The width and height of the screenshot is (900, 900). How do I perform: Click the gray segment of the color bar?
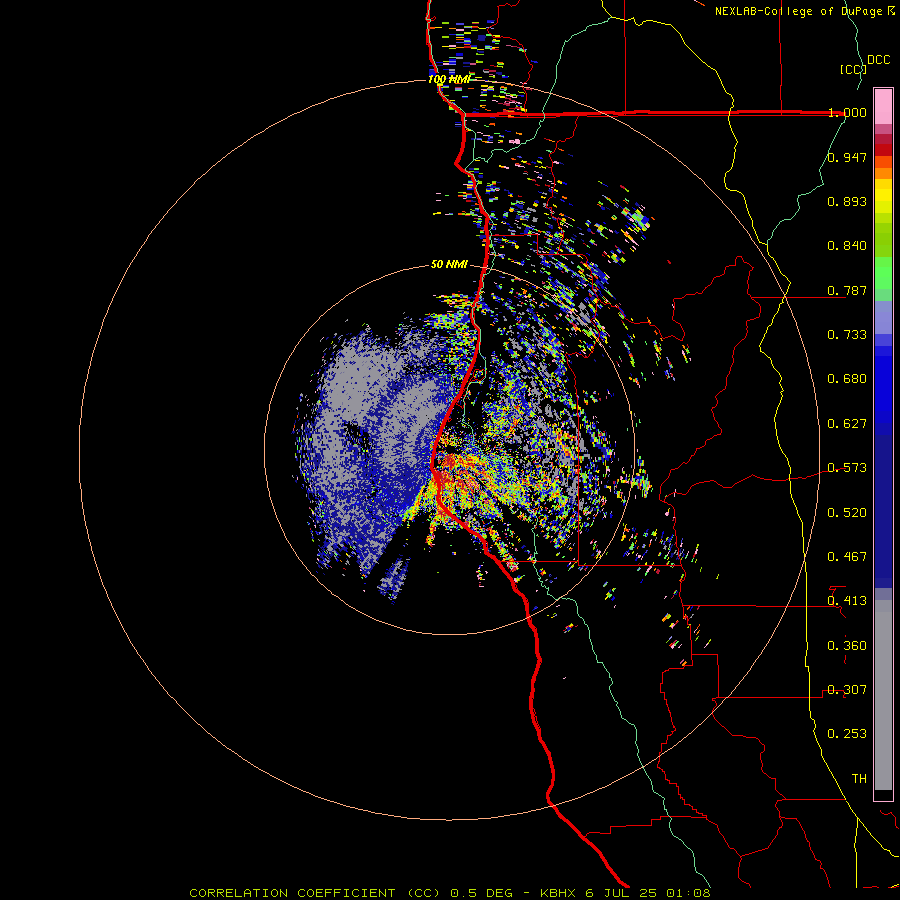pyautogui.click(x=883, y=695)
